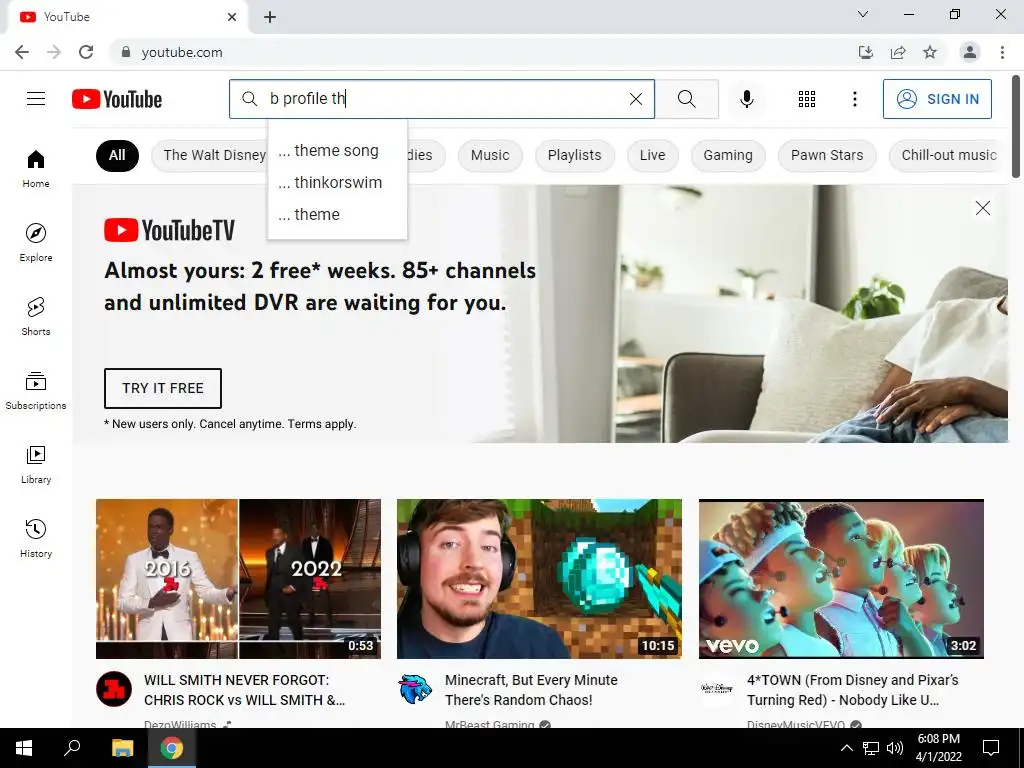Screen dimensions: 1024x768
Task: Start voice search with the microphone
Action: pos(746,99)
